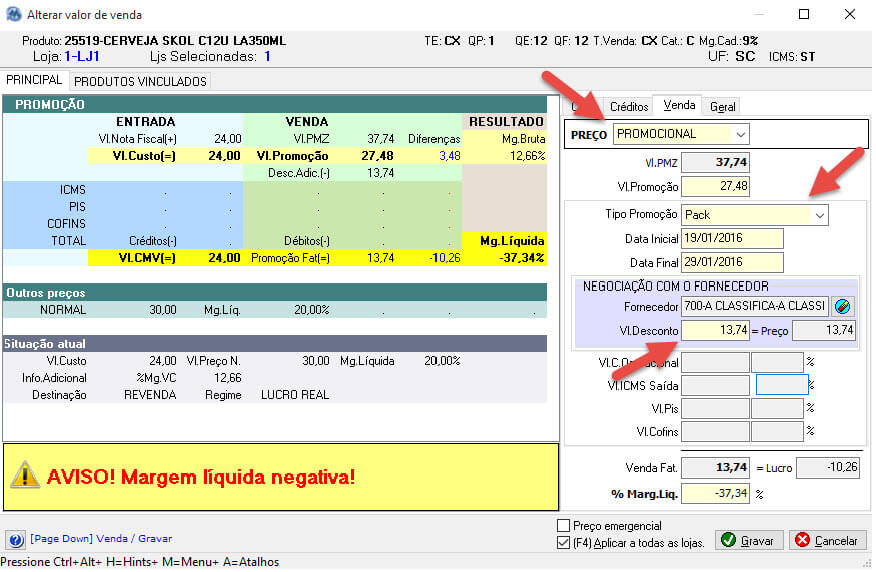Click the application icon in title bar
The height and width of the screenshot is (572, 876).
[13, 14]
